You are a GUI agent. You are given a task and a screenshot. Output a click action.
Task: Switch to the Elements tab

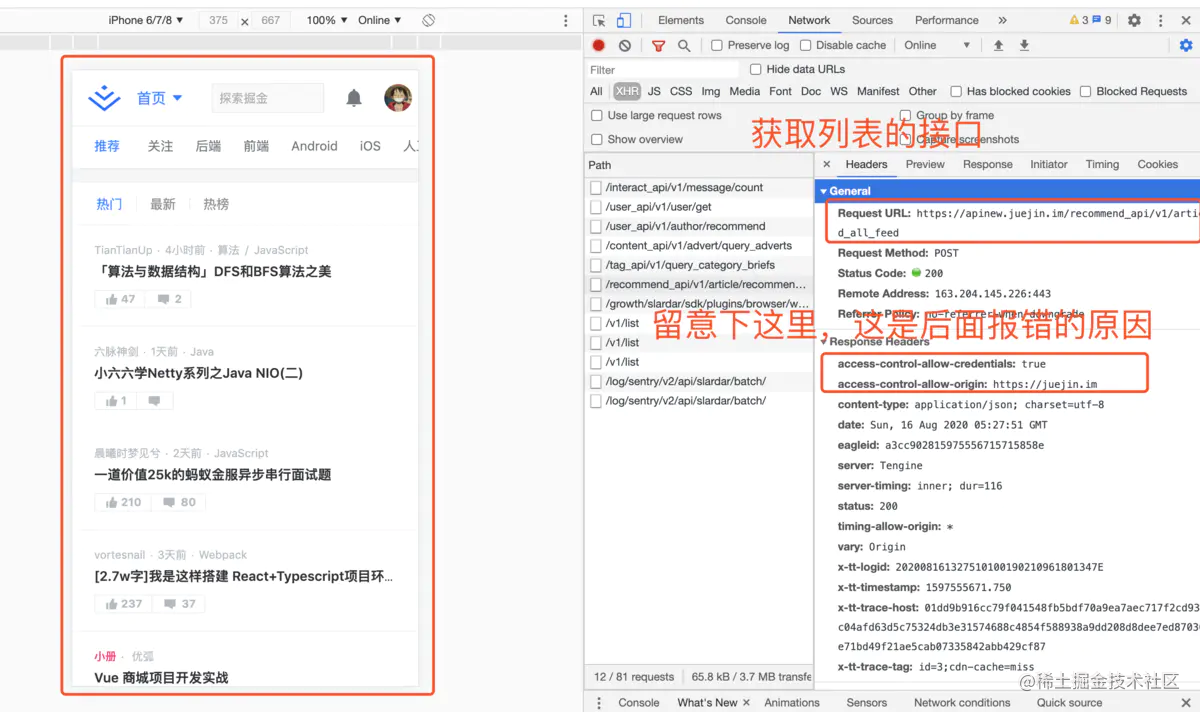(x=681, y=20)
